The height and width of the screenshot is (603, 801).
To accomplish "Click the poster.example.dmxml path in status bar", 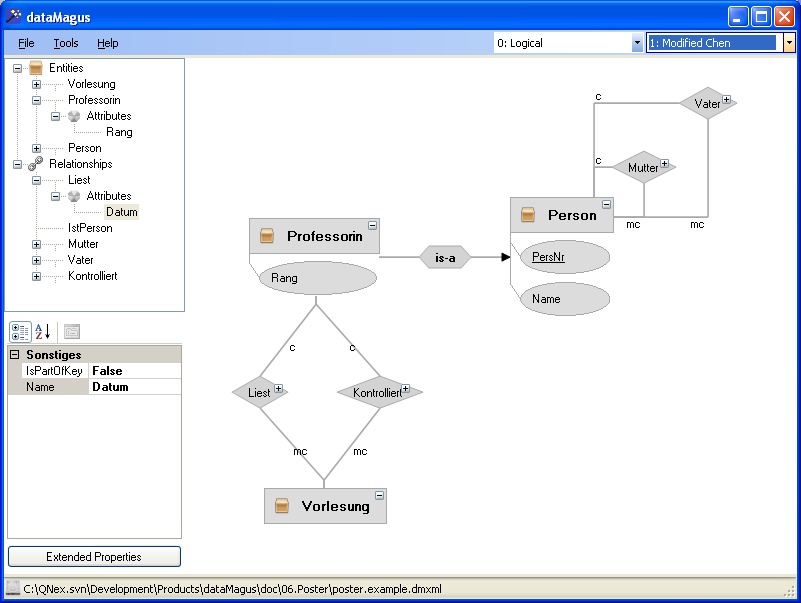I will 232,589.
